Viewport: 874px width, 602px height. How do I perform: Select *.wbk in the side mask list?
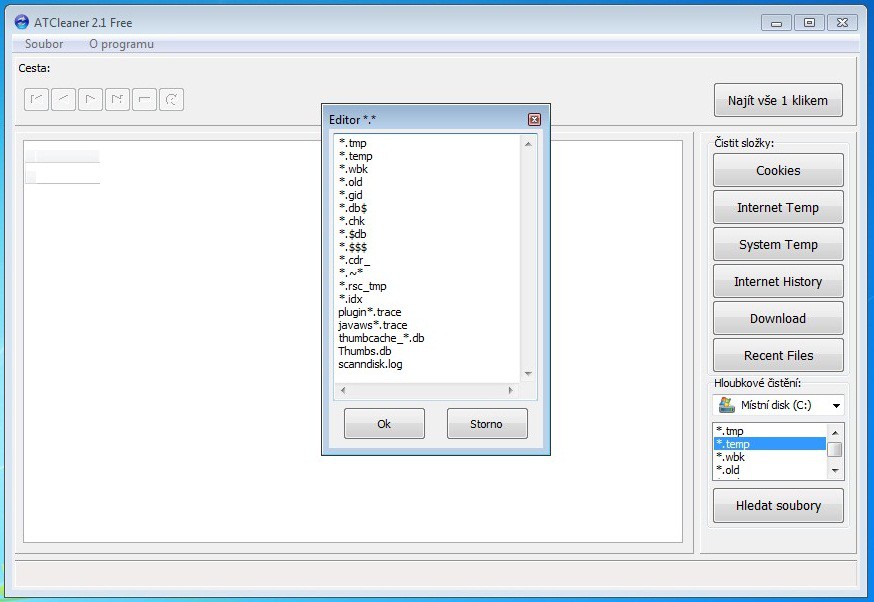point(770,457)
